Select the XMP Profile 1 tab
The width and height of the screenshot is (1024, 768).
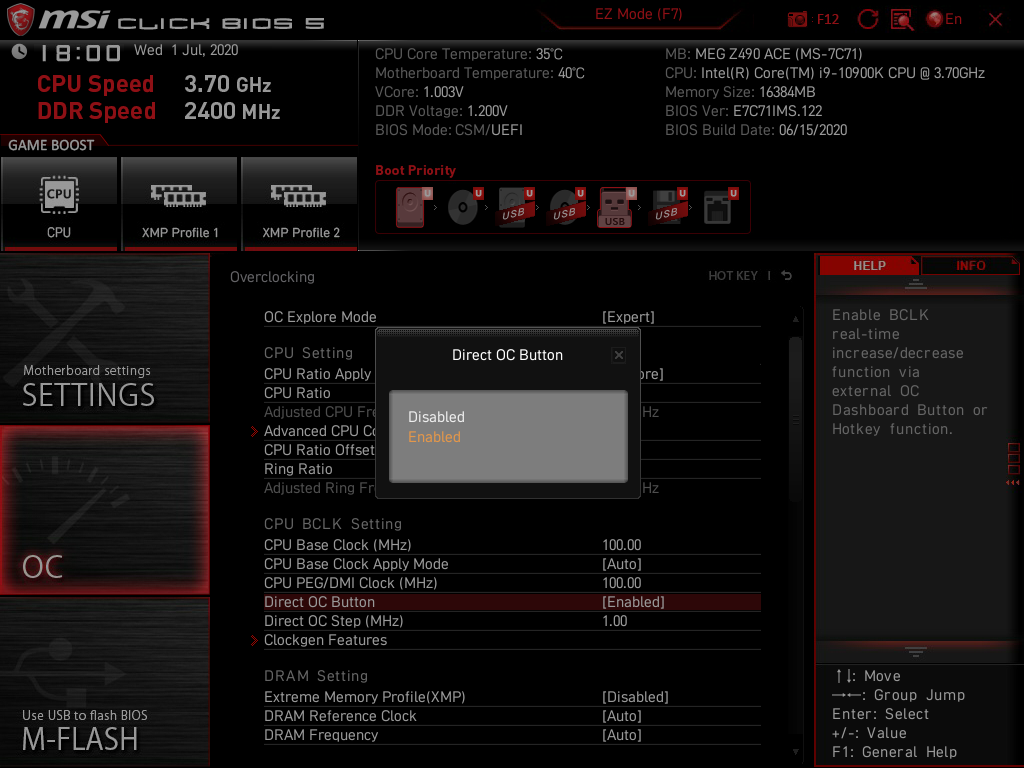click(179, 204)
